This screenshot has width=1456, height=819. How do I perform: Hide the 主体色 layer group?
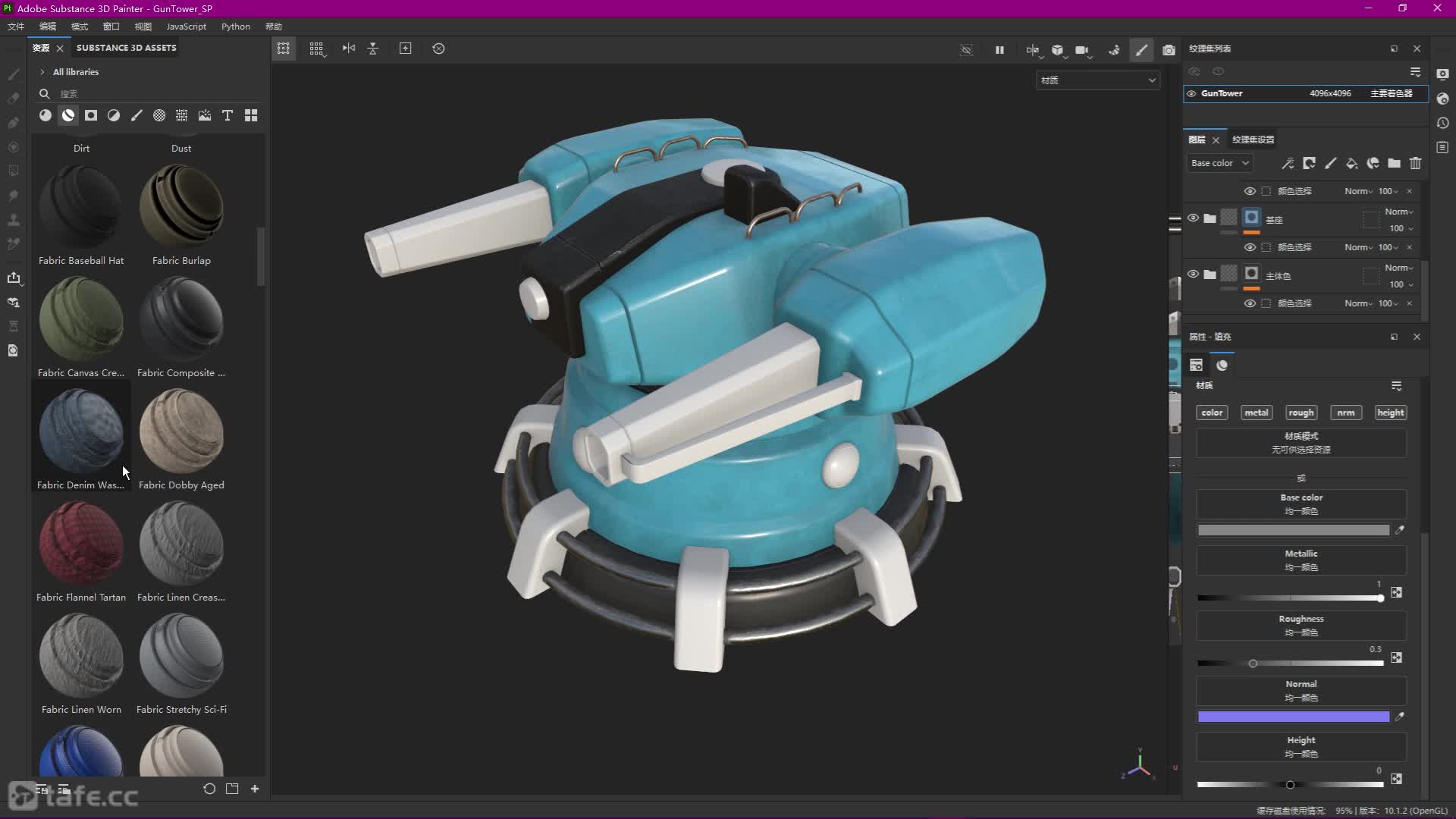(1193, 275)
